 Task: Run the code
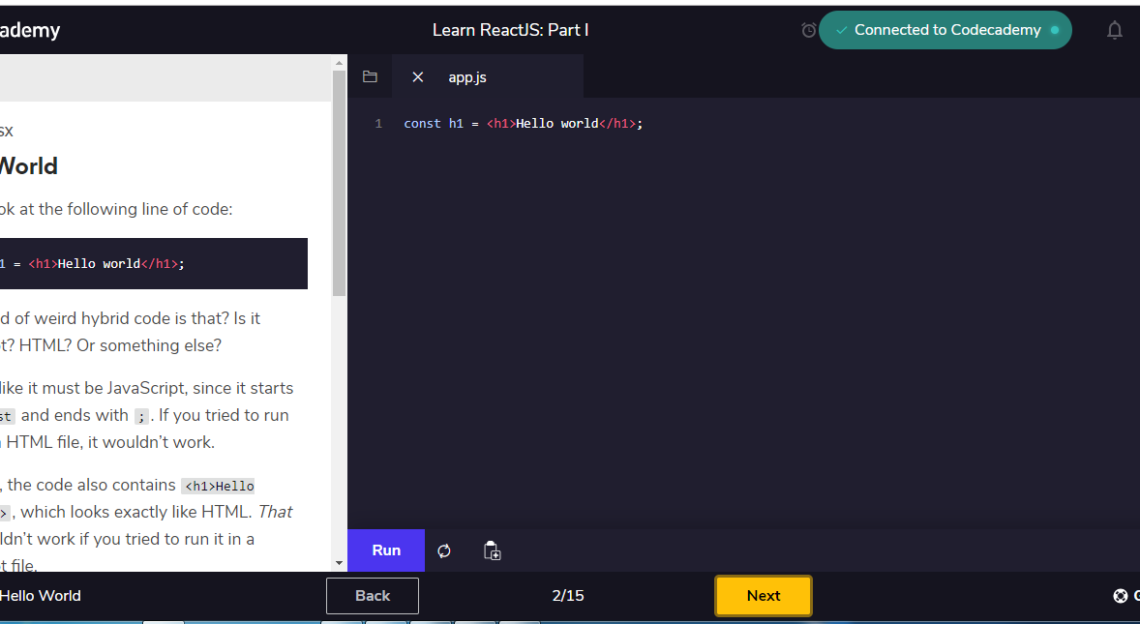pos(386,550)
